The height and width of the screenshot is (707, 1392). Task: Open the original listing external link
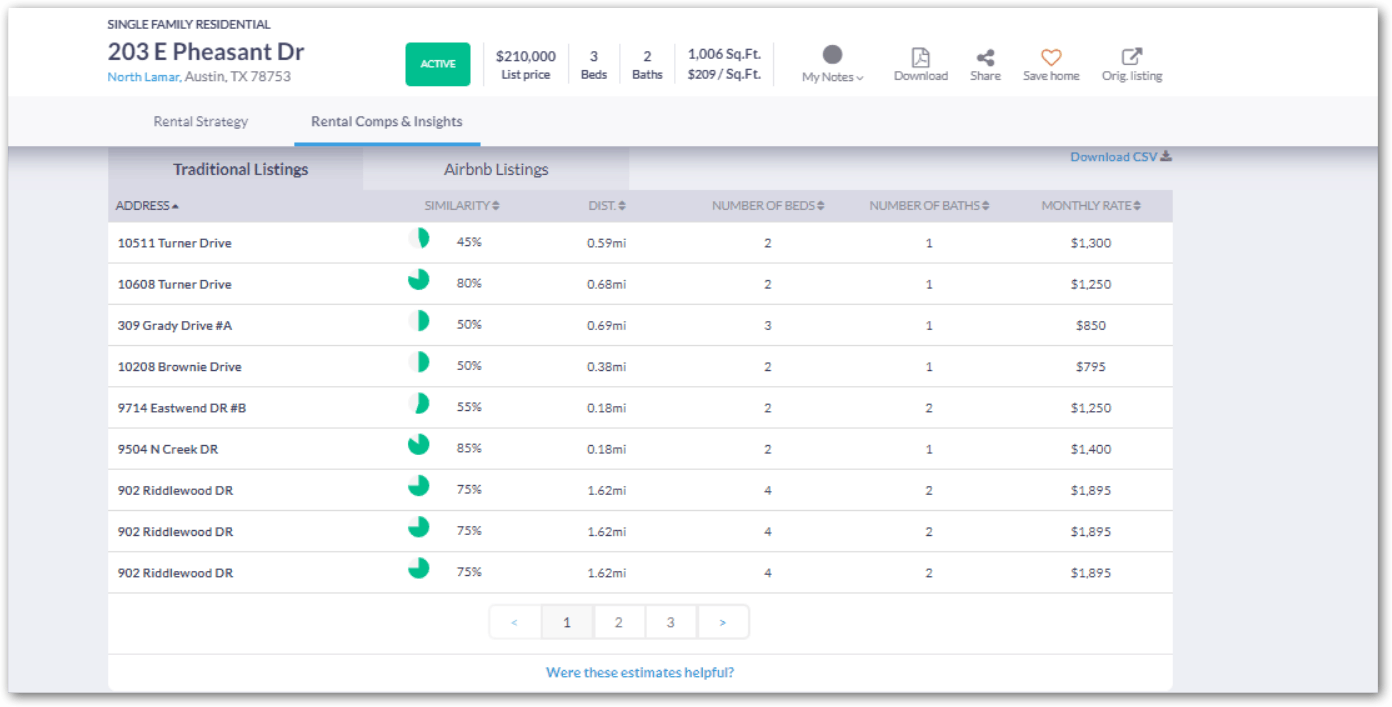[x=1132, y=57]
